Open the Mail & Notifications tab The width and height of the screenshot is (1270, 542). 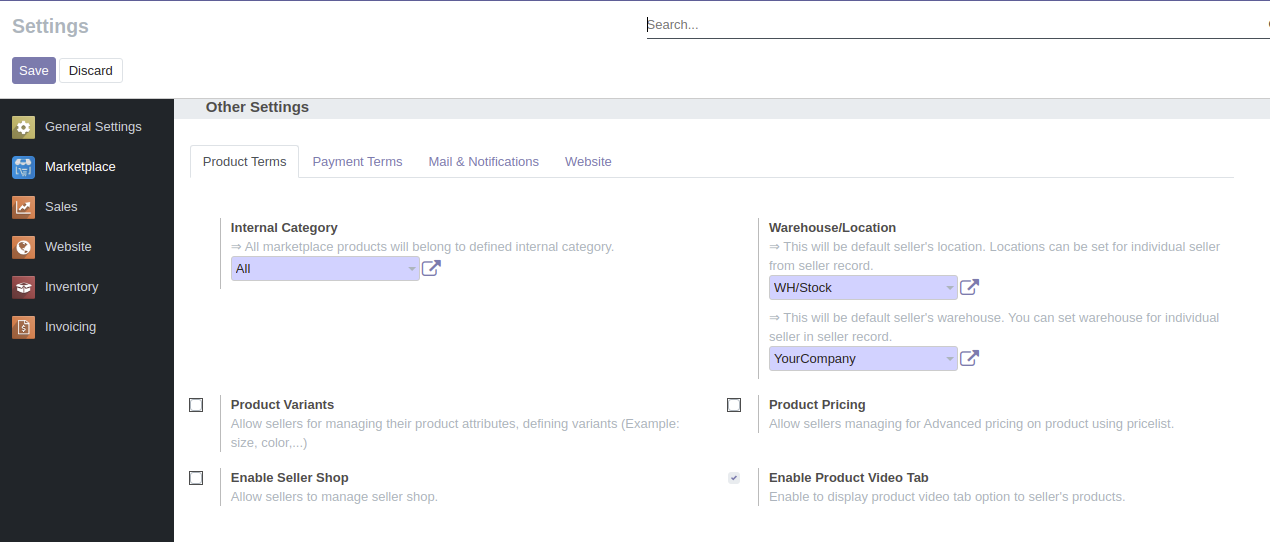pos(483,162)
